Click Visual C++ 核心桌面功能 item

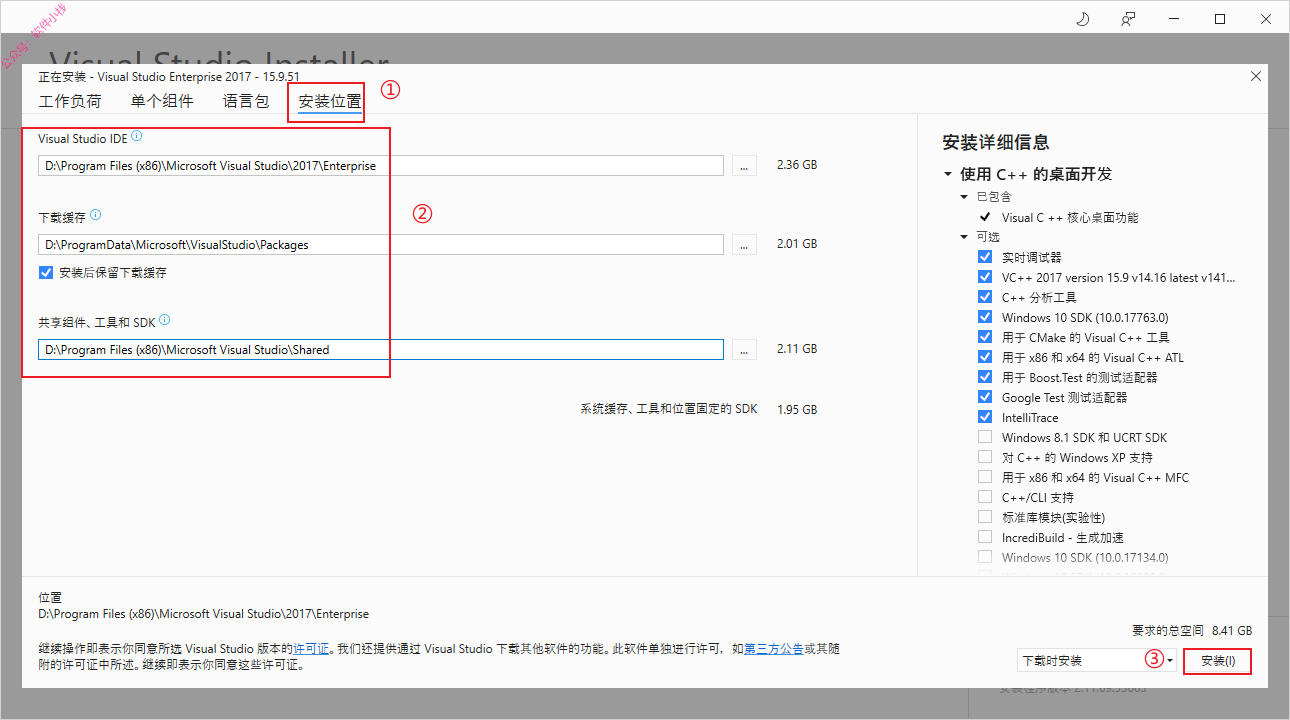click(1070, 217)
